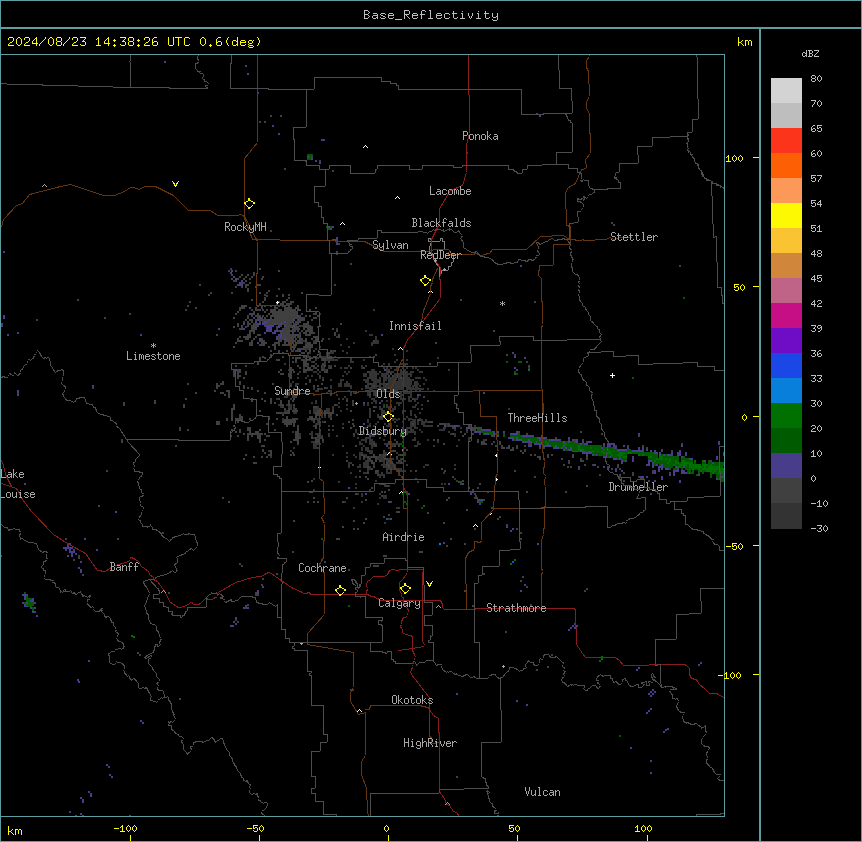Pick the blue 36-33 dBZ legend color
This screenshot has width=862, height=842.
pyautogui.click(x=786, y=365)
